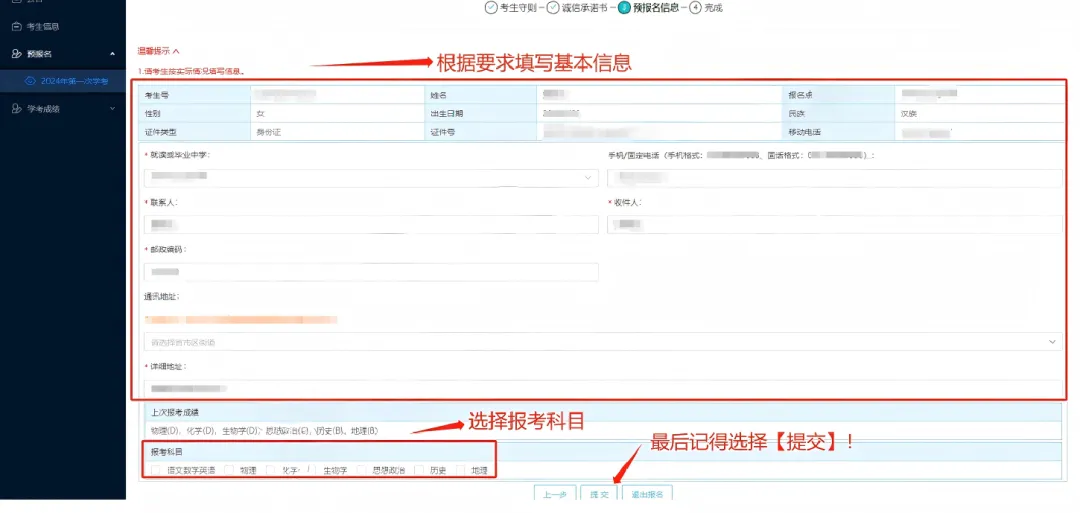
Task: Click the 学考成绩 sidebar icon
Action: click(x=18, y=109)
